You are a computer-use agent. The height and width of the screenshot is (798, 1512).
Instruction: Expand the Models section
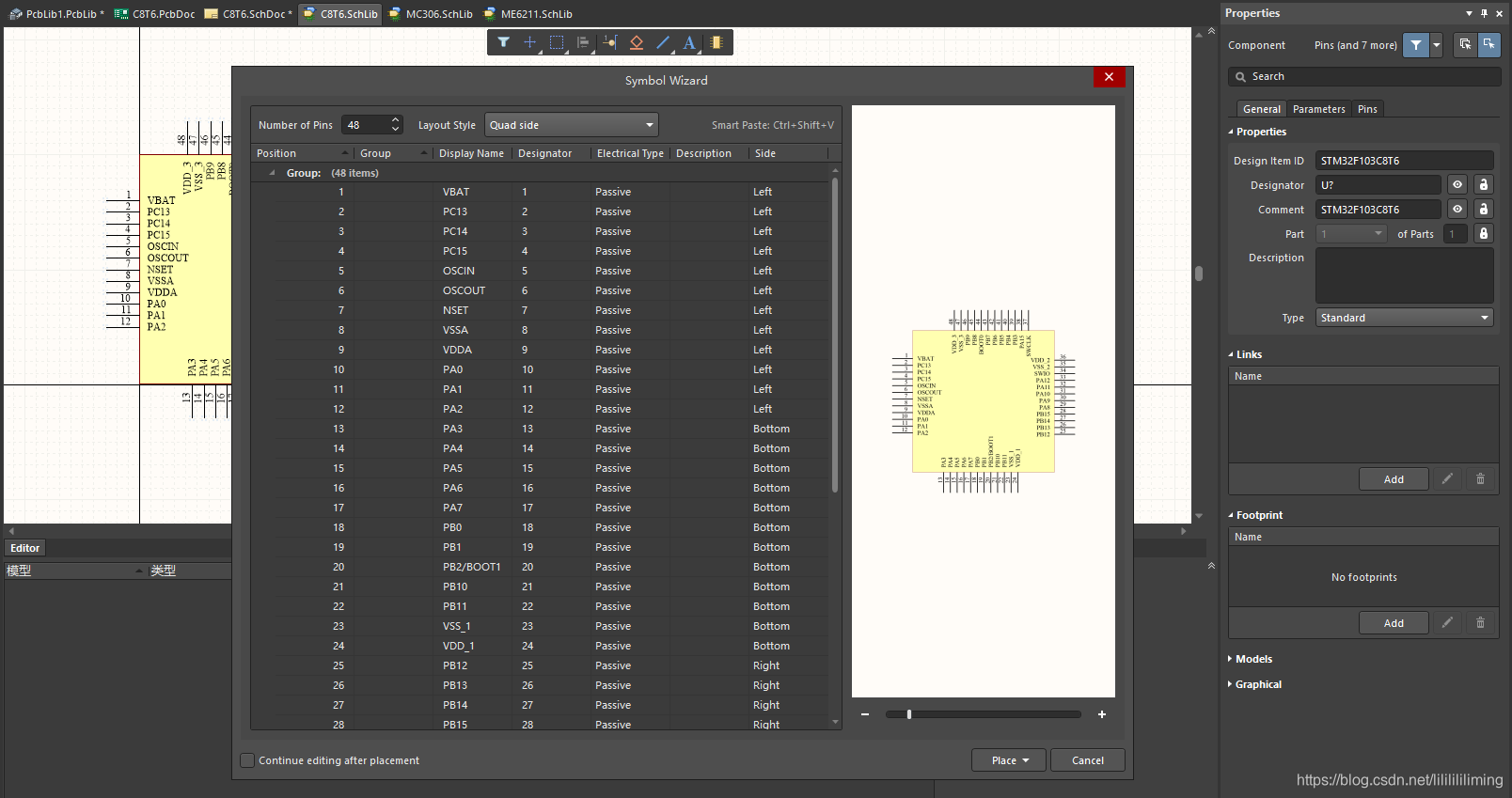click(x=1252, y=659)
